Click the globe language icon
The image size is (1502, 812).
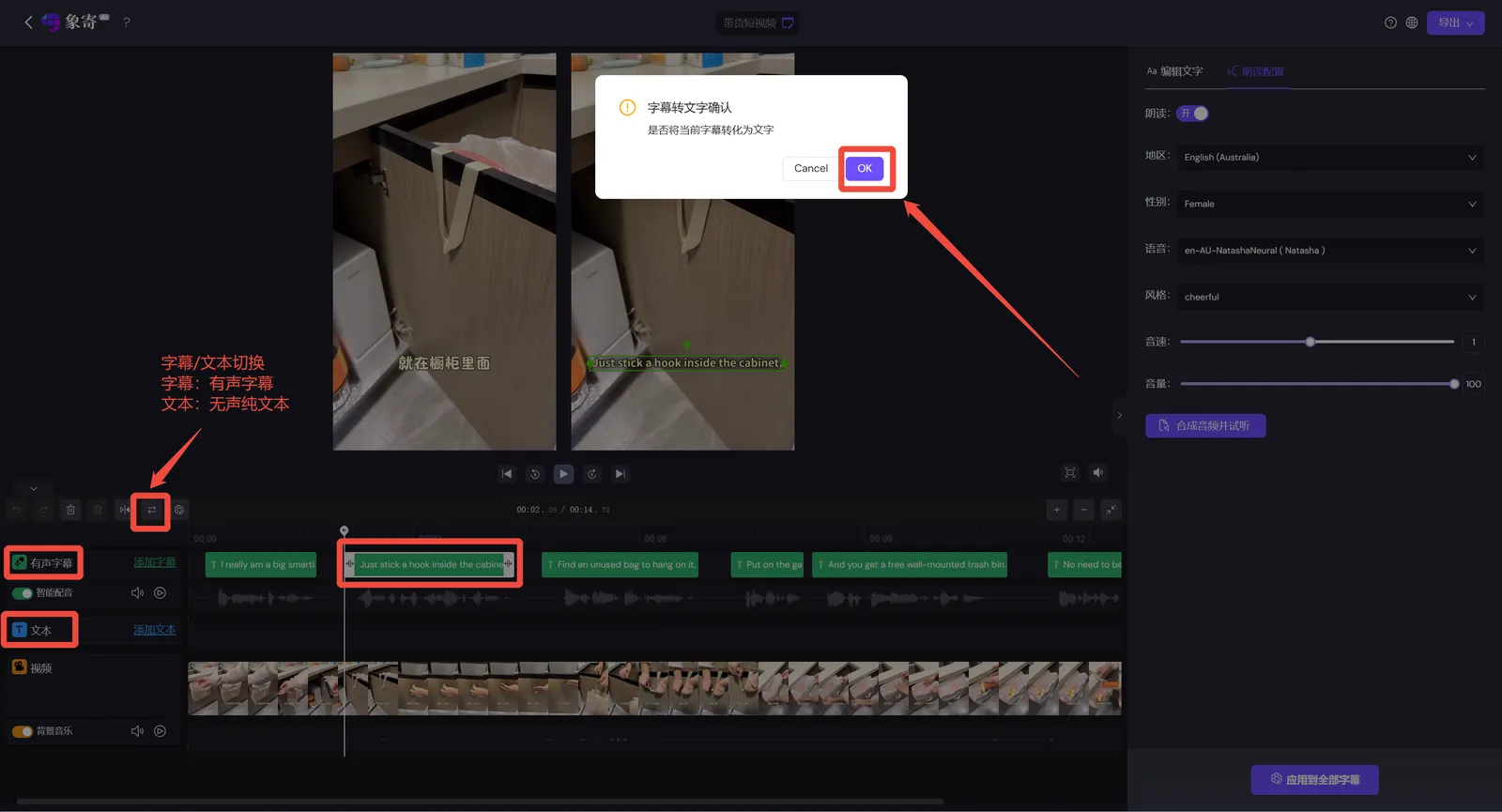(x=1412, y=23)
